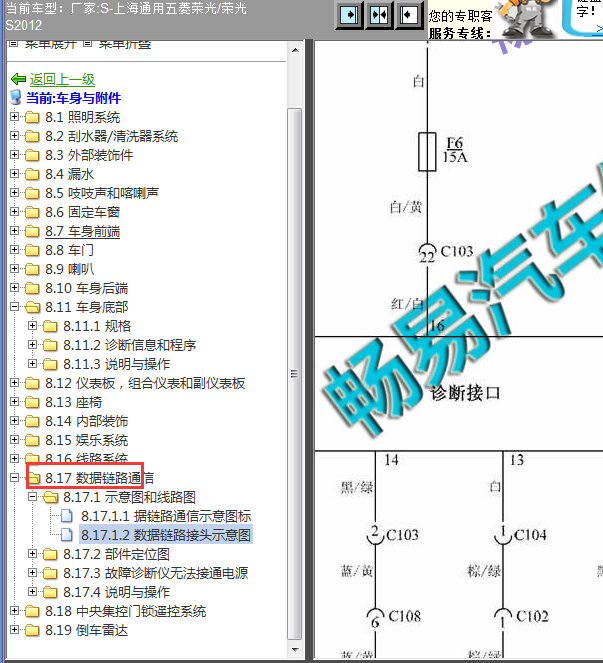
Task: Select 8.10 车身后端 tree item
Action: tap(86, 288)
